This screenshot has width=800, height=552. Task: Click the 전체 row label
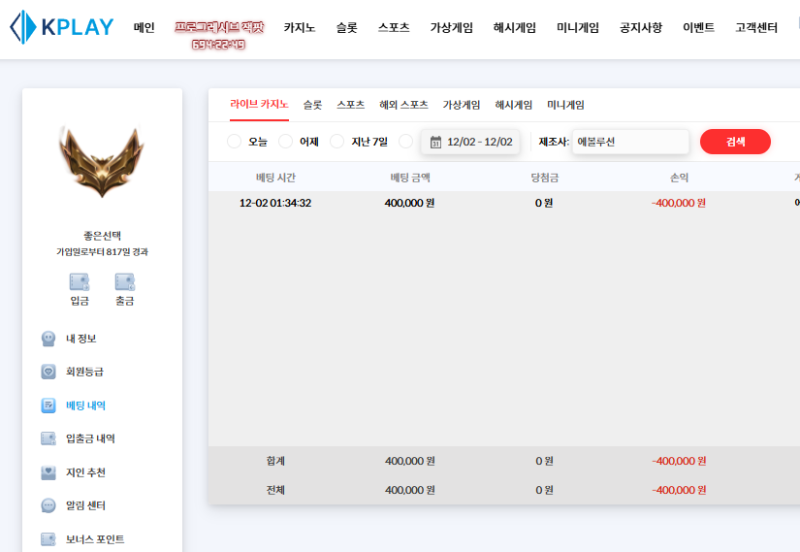pos(276,490)
